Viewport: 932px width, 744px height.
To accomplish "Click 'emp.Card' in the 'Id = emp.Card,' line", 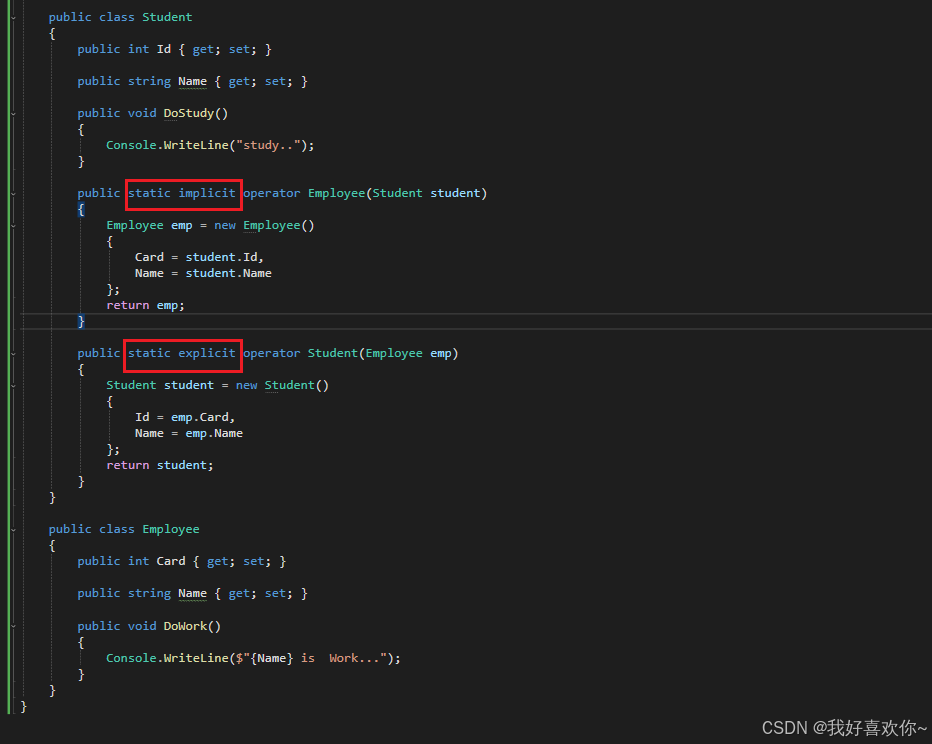I will tap(200, 417).
